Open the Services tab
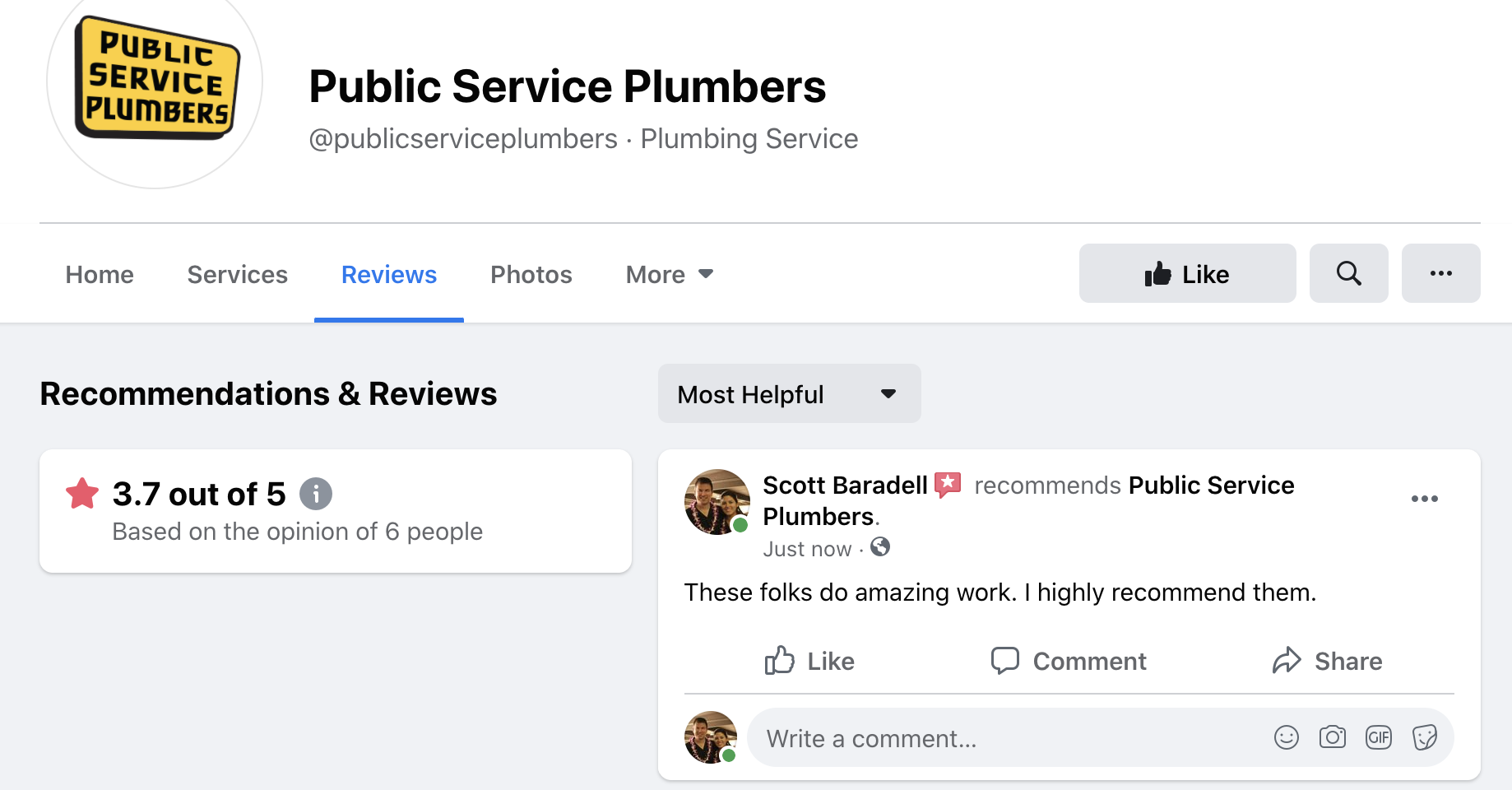 tap(237, 274)
